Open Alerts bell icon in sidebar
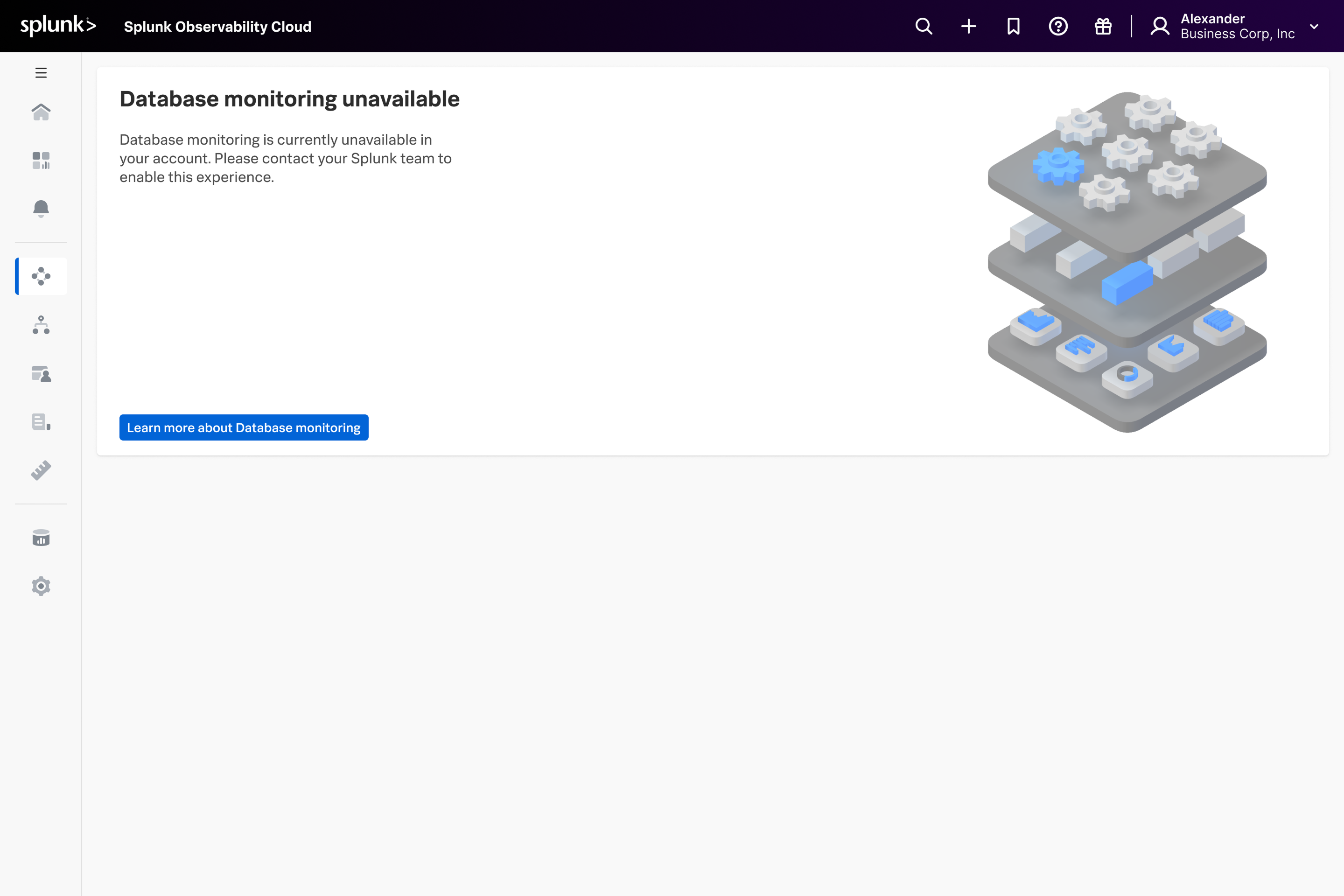This screenshot has width=1344, height=896. 41,209
